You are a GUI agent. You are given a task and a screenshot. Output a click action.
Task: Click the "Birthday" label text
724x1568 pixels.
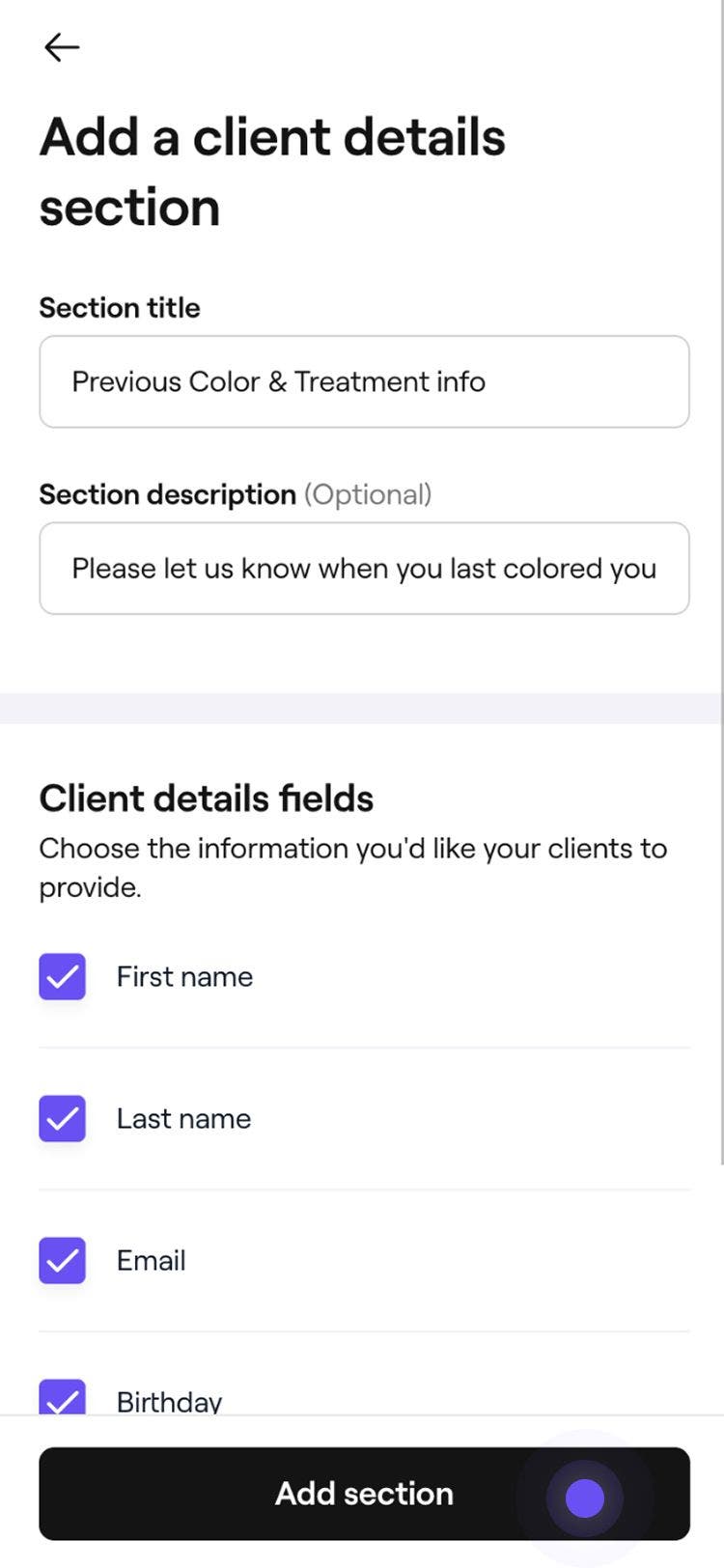[169, 1401]
